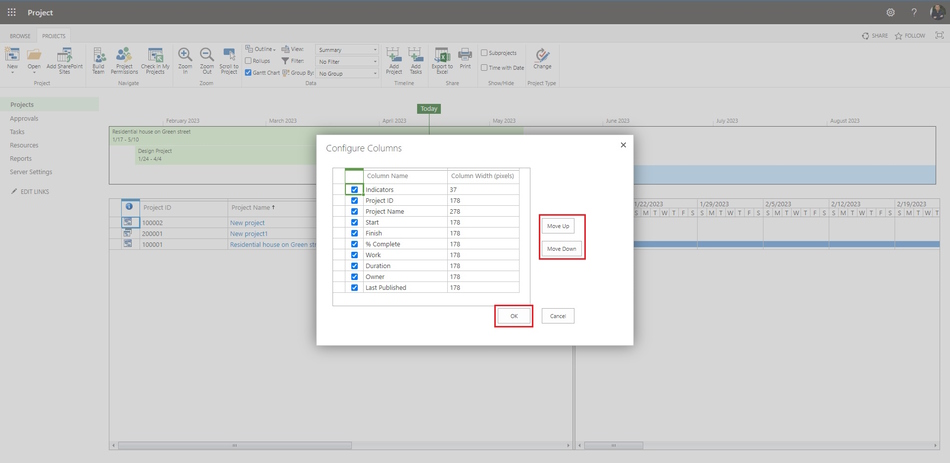Open Tasks in the sidebar

pos(17,132)
